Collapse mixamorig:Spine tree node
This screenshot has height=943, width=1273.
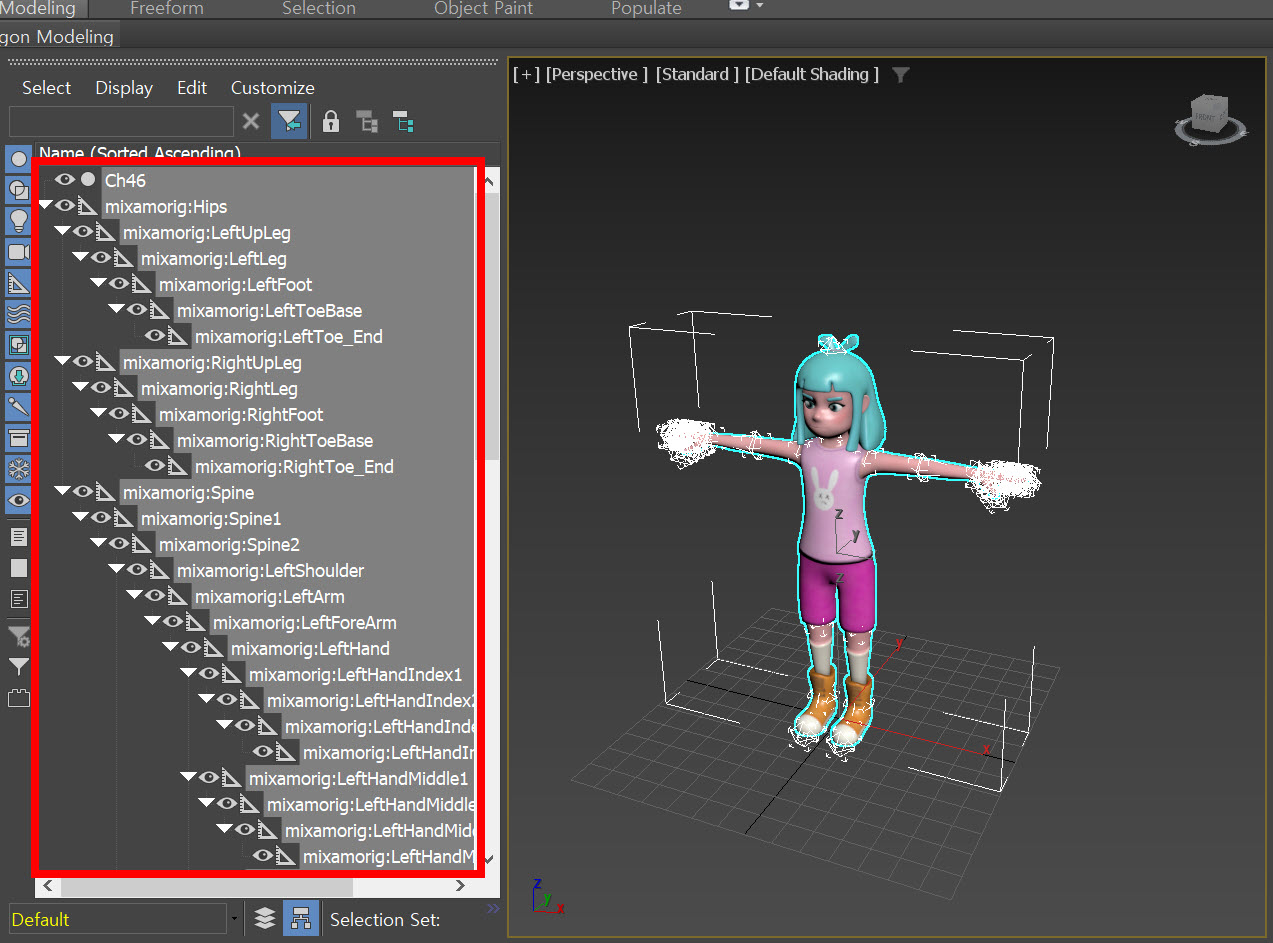[x=63, y=491]
